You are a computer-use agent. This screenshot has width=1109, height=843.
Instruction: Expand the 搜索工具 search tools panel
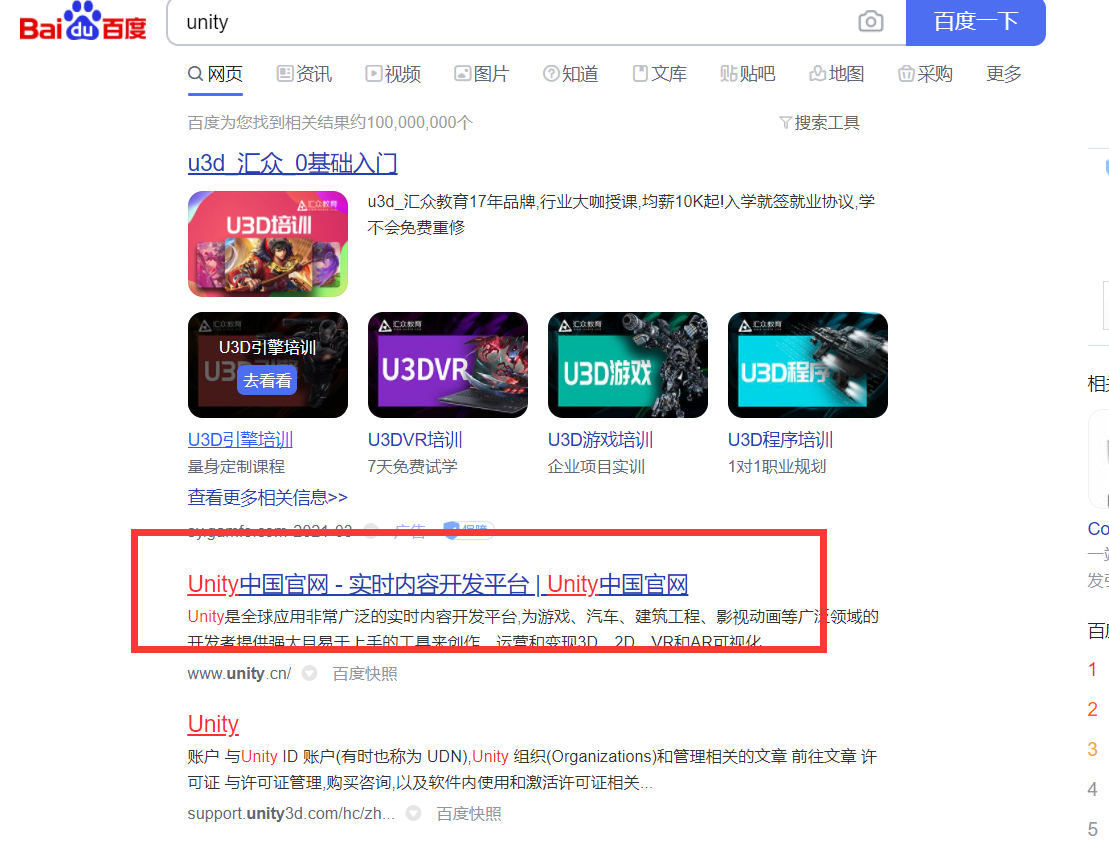(x=819, y=122)
